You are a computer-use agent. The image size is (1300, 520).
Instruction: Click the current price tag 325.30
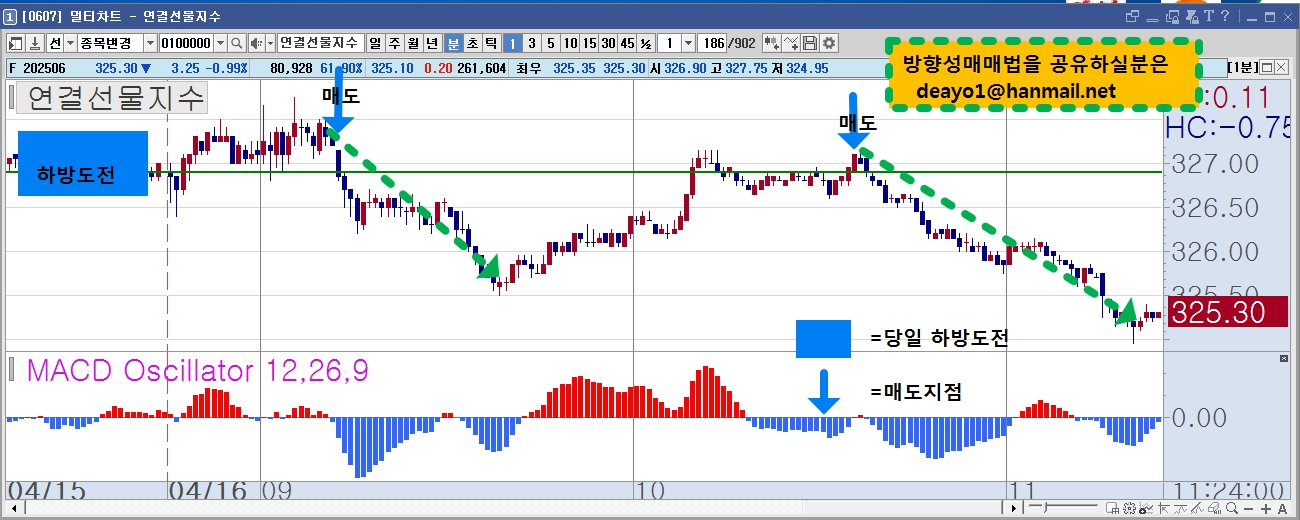[1228, 312]
